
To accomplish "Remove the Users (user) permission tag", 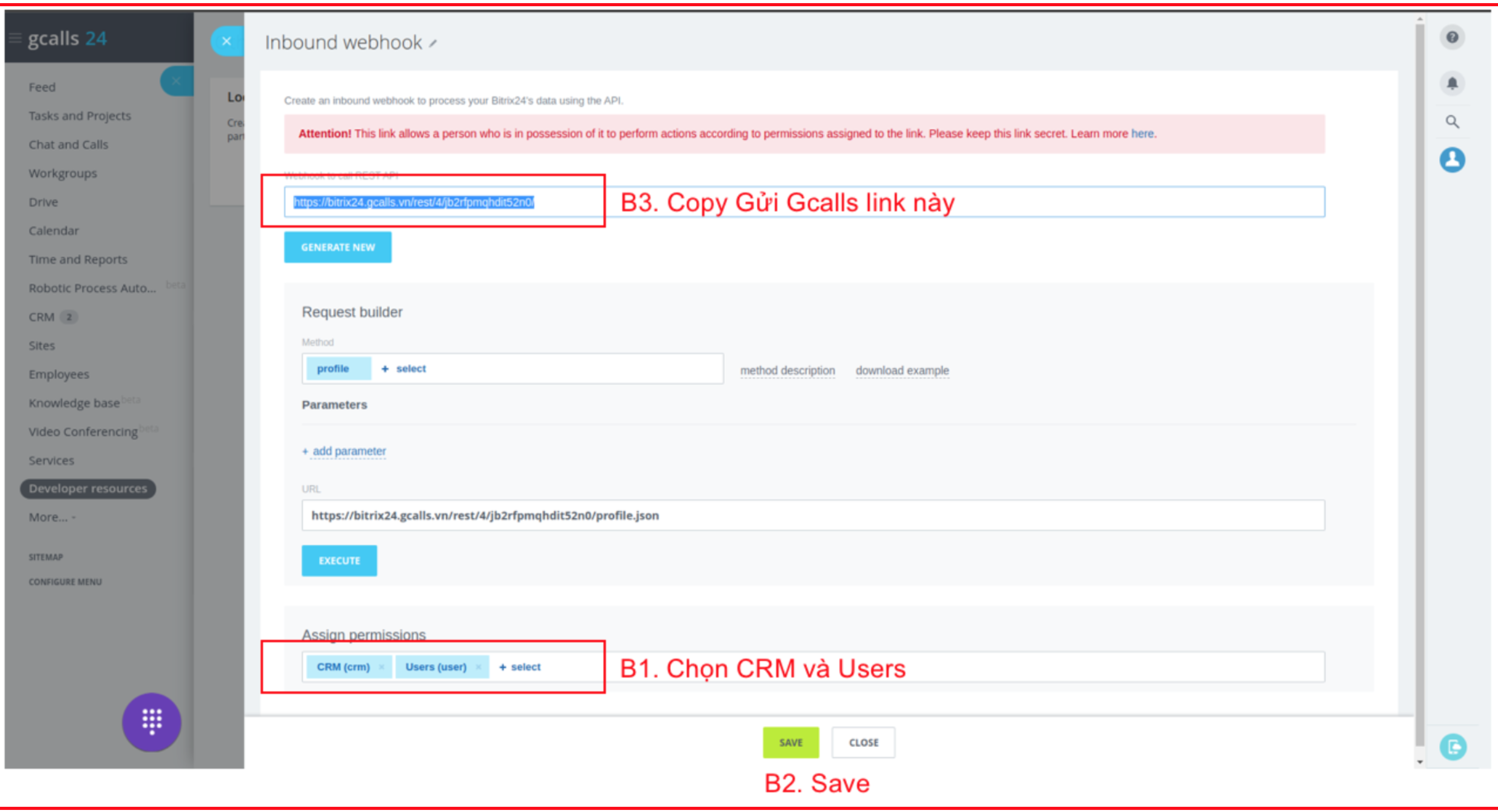I will [478, 666].
